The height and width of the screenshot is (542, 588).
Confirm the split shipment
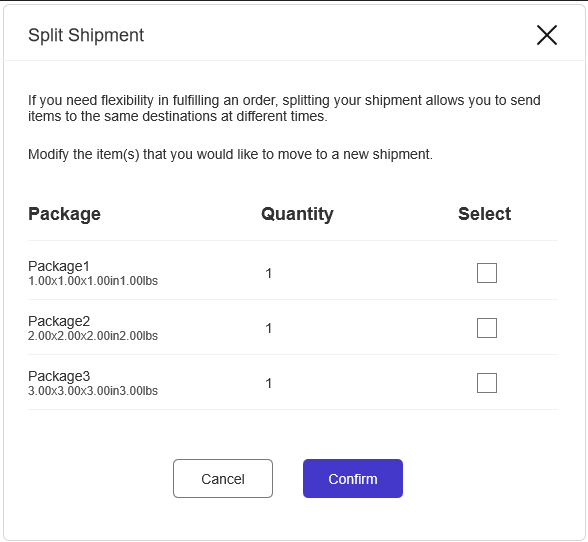pyautogui.click(x=353, y=479)
